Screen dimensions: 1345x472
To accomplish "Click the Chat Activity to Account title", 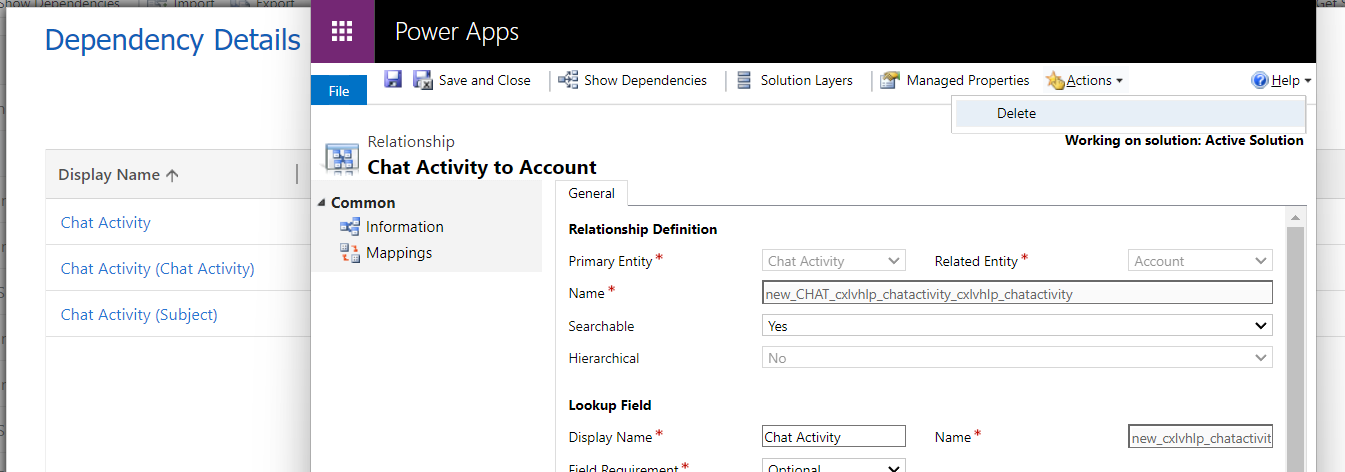I will coord(482,167).
